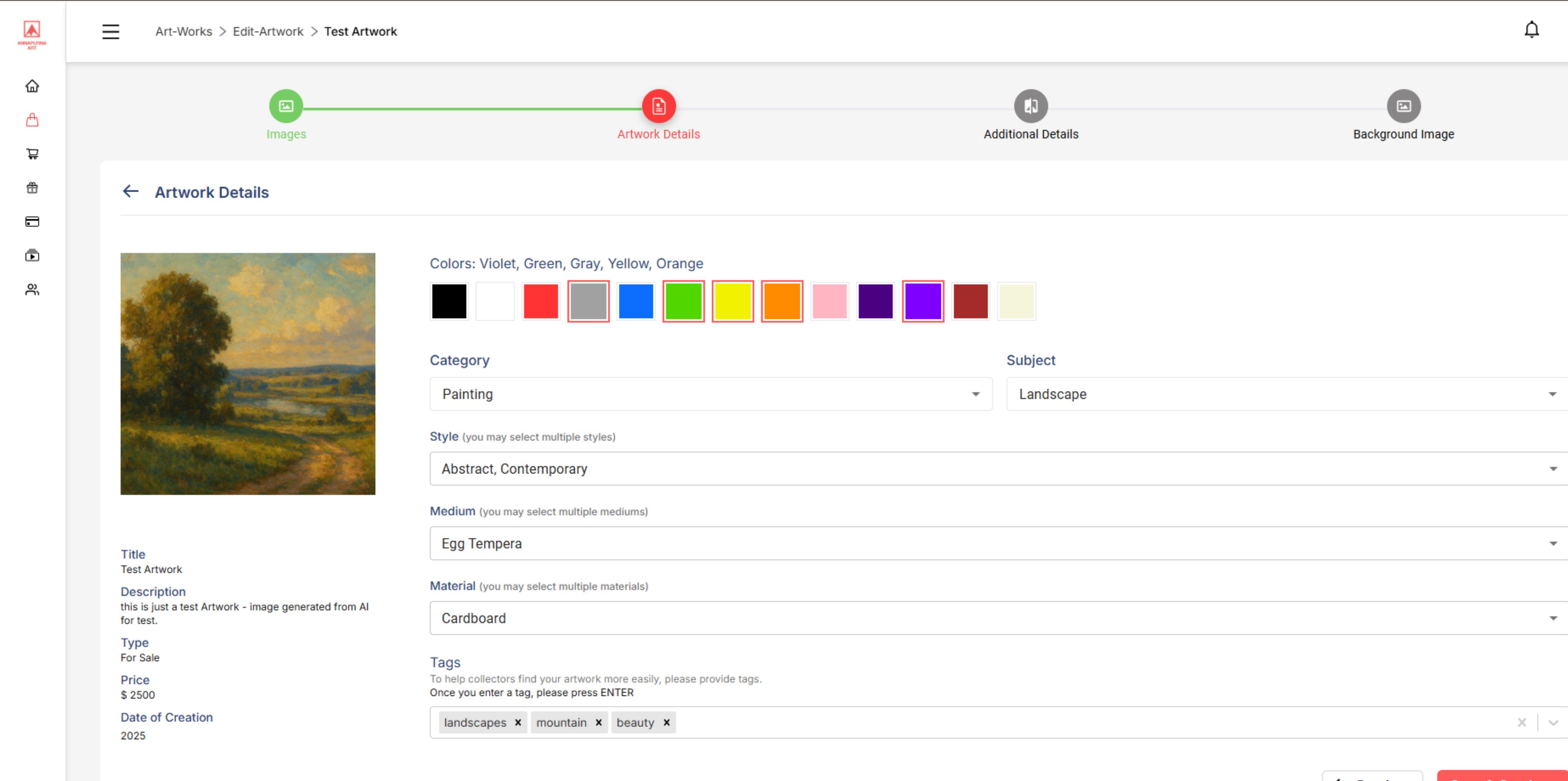The width and height of the screenshot is (1568, 781).
Task: Click the Images step circle icon
Action: (286, 107)
